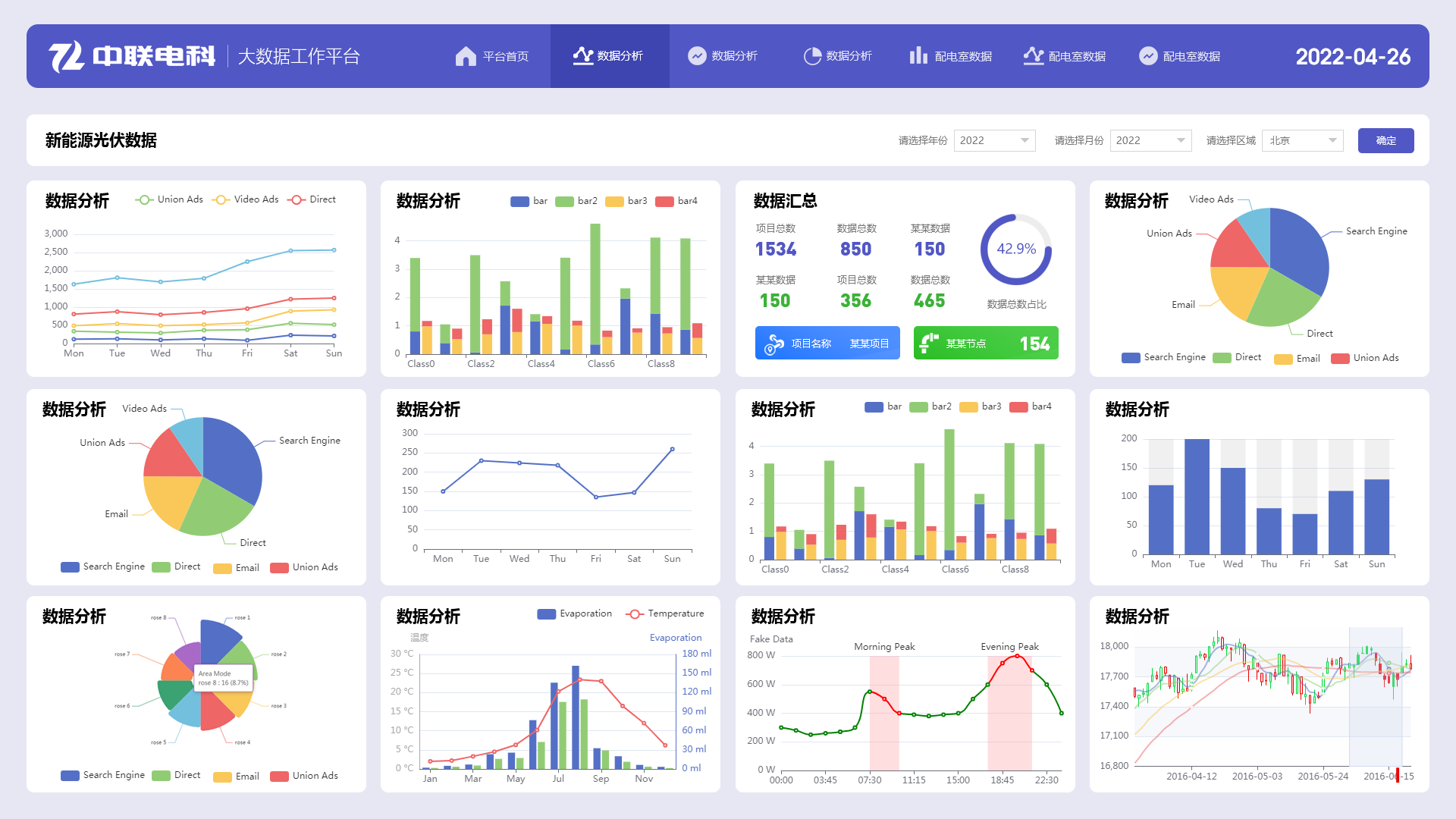Click the round trend icon of third 配电室数据
The width and height of the screenshot is (1456, 819).
(x=1148, y=56)
